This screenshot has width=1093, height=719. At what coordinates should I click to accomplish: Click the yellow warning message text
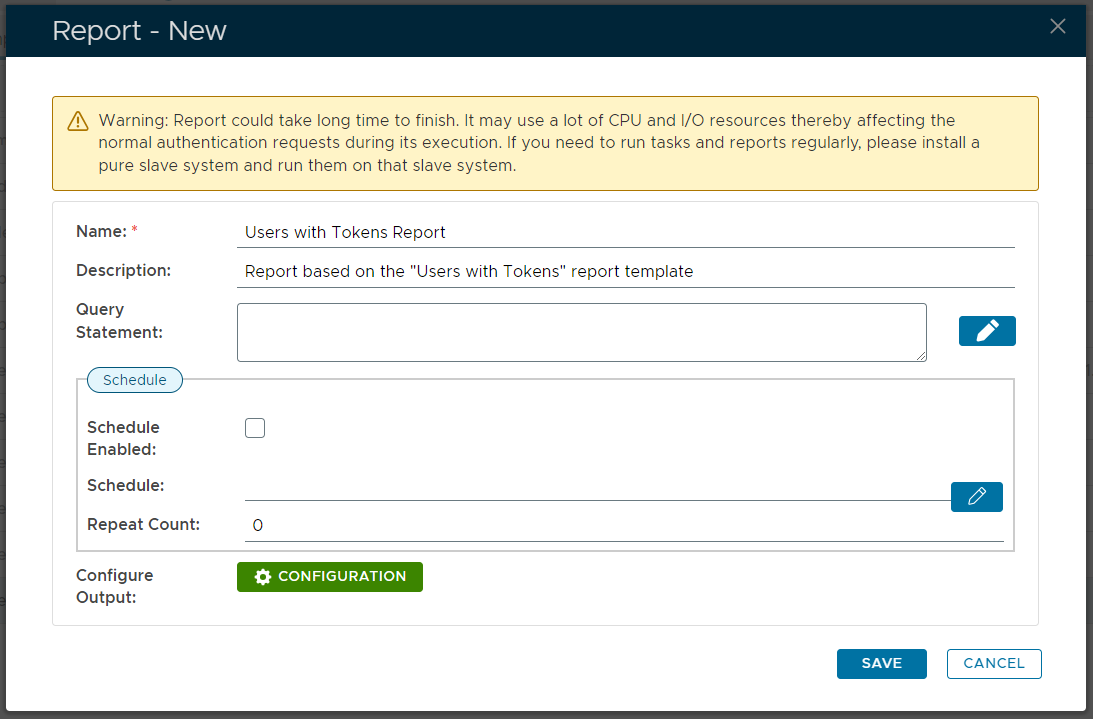(540, 143)
